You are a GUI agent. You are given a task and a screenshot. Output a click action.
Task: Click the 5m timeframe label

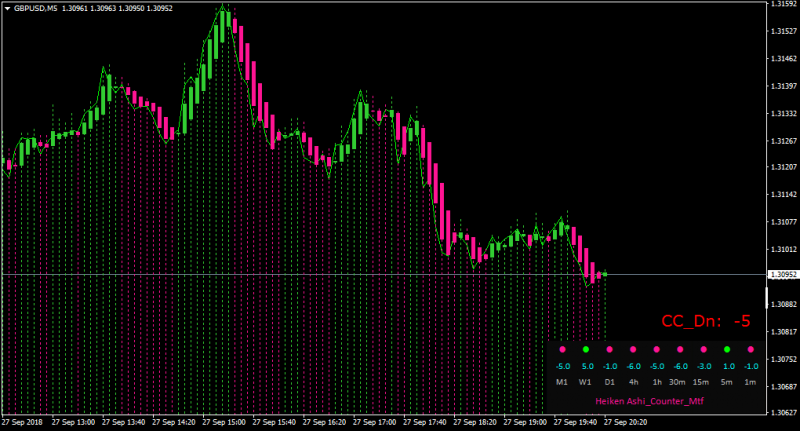pyautogui.click(x=727, y=382)
